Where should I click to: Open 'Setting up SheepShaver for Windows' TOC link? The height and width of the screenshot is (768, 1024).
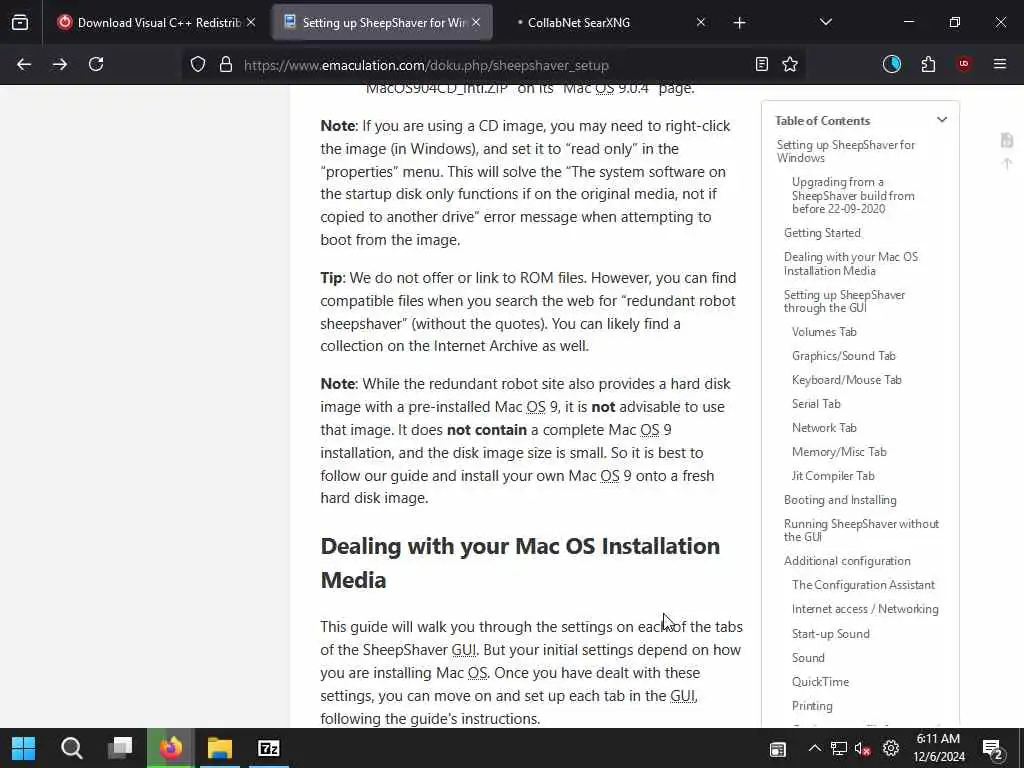click(846, 152)
